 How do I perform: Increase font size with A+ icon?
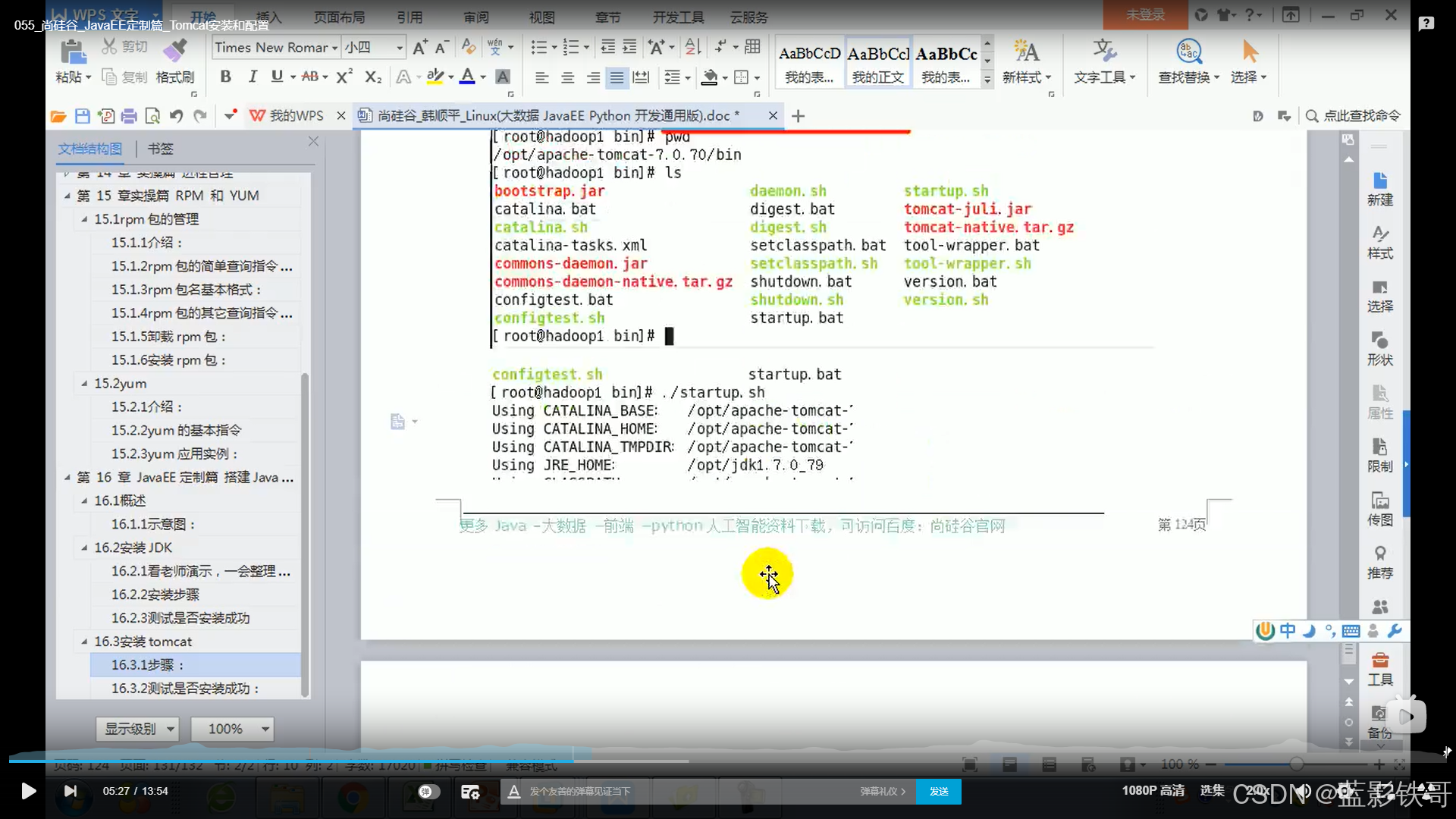[419, 47]
